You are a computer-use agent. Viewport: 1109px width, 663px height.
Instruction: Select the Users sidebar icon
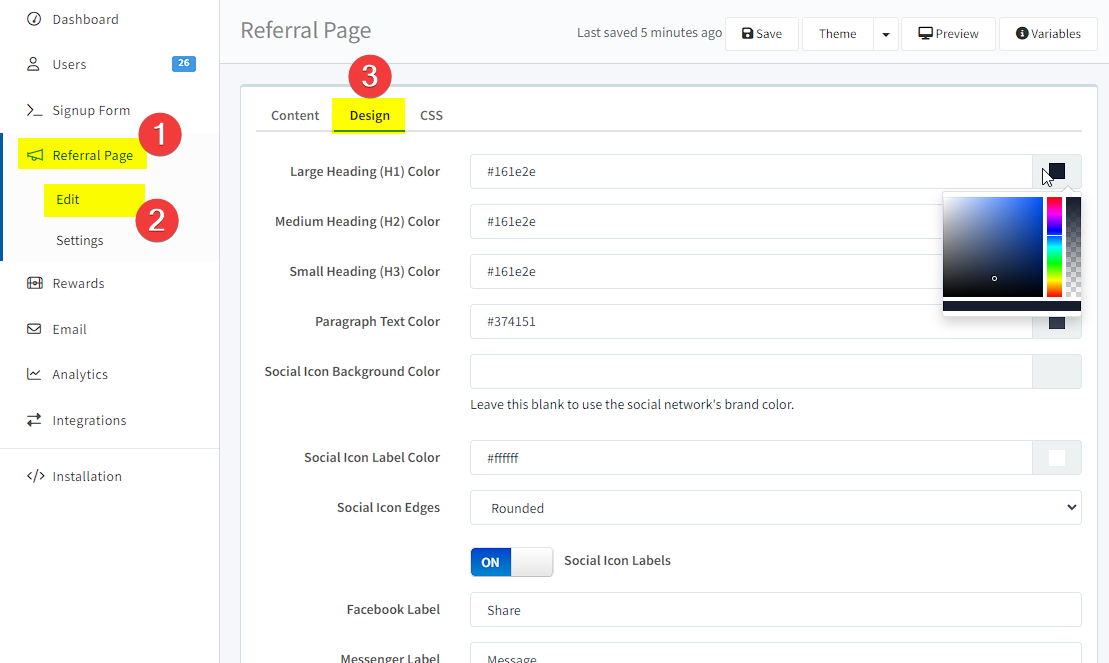click(x=35, y=64)
